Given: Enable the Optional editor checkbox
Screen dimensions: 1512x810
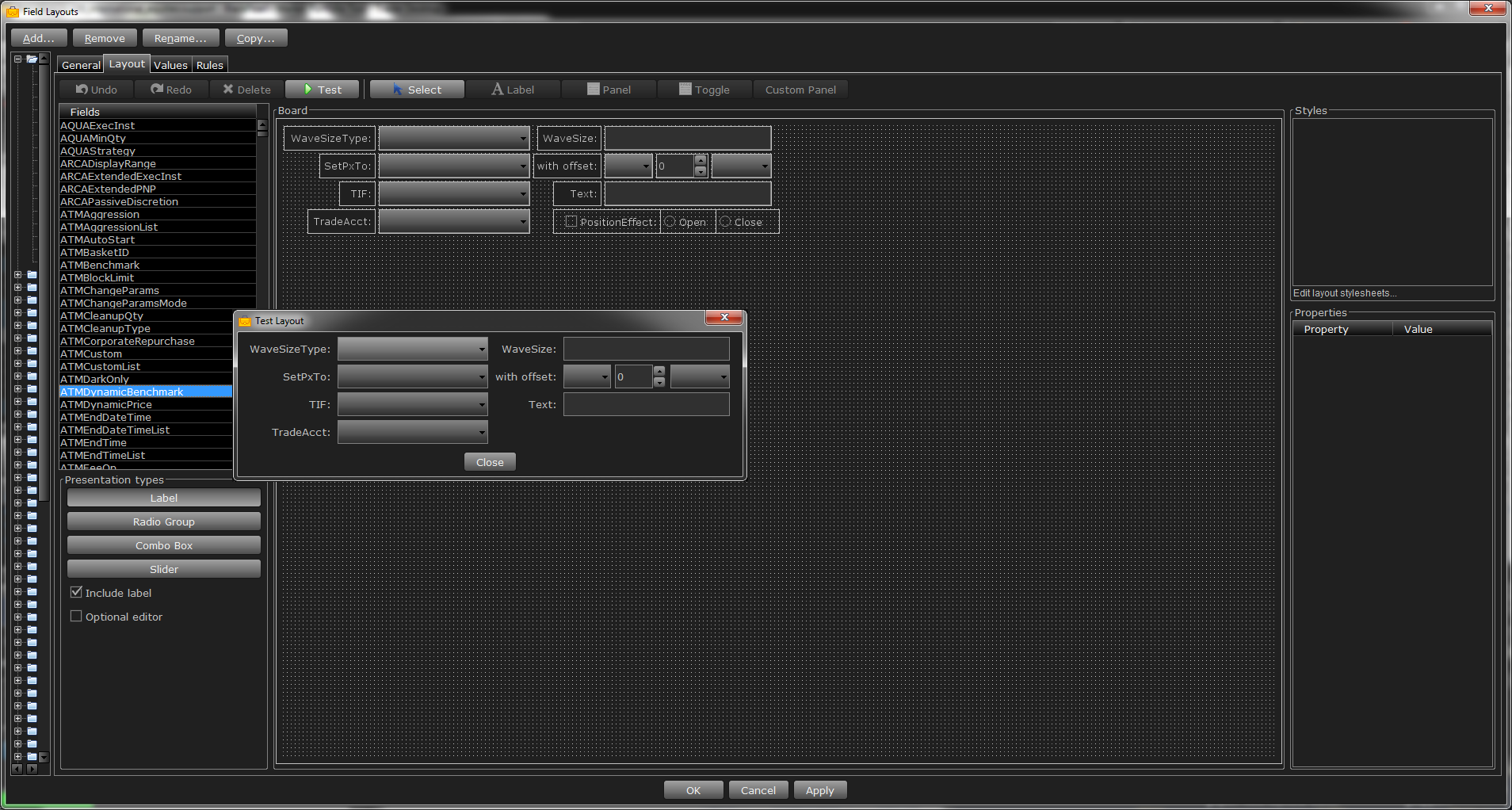Looking at the screenshot, I should pyautogui.click(x=77, y=616).
